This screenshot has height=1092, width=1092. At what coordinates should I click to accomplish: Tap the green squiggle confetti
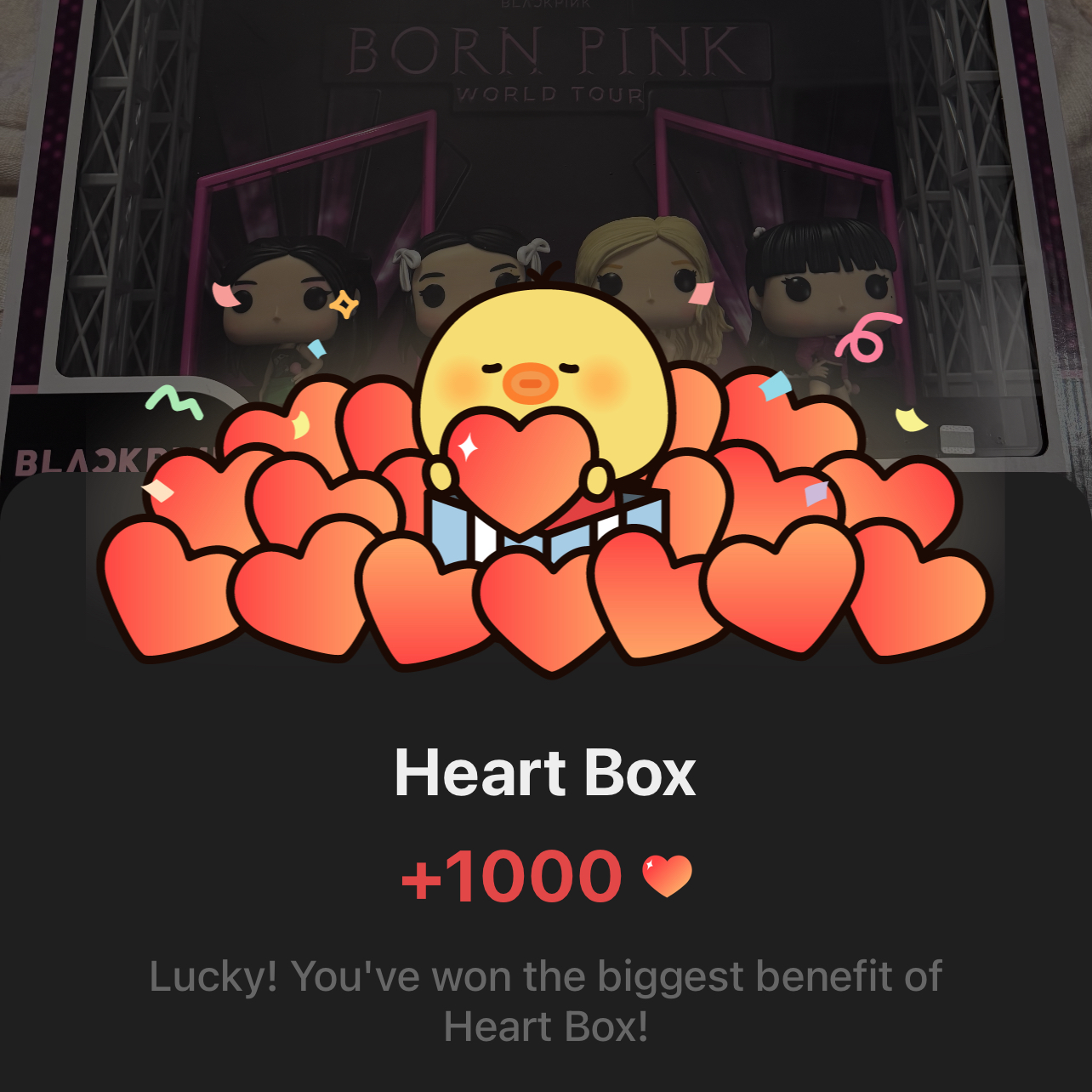(174, 402)
